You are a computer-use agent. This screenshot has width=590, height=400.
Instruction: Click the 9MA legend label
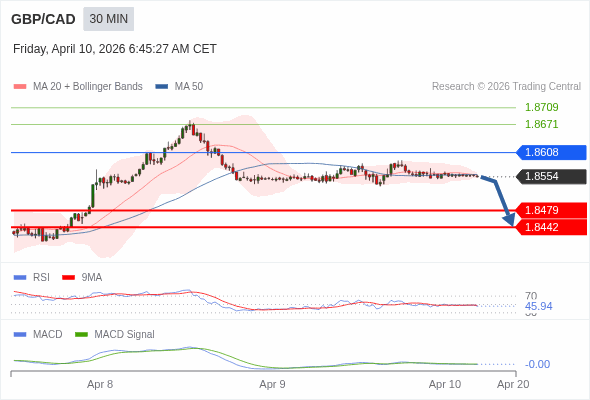(x=92, y=278)
